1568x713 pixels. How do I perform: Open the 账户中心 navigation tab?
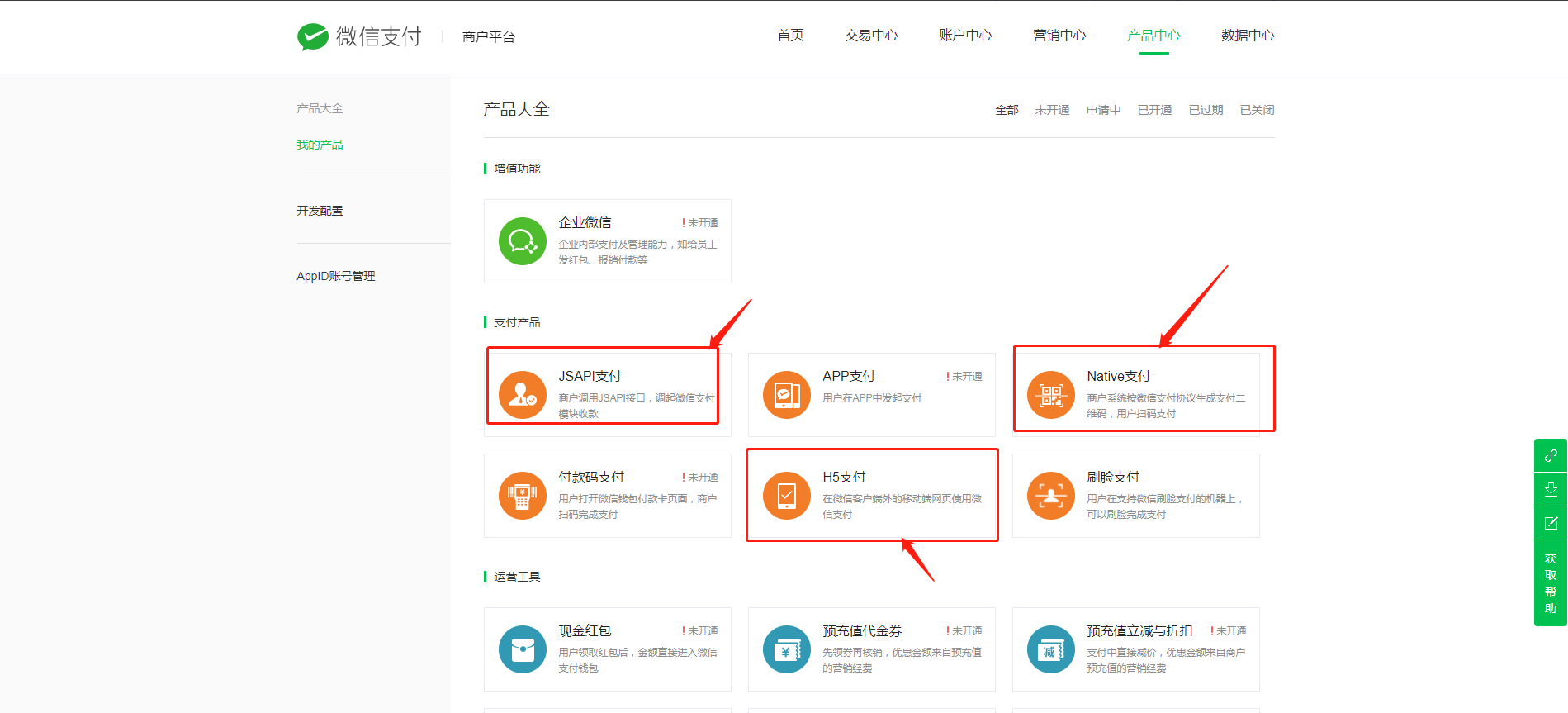pos(965,36)
